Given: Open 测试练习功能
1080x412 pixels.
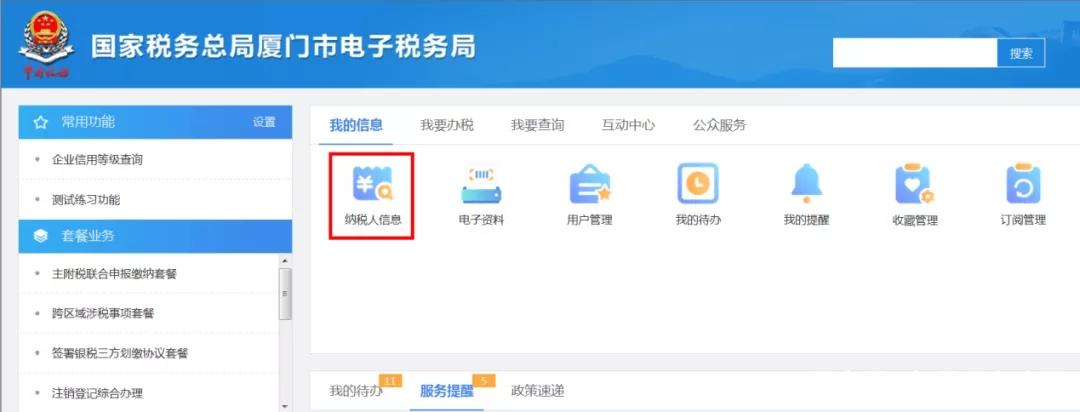Looking at the screenshot, I should (85, 200).
